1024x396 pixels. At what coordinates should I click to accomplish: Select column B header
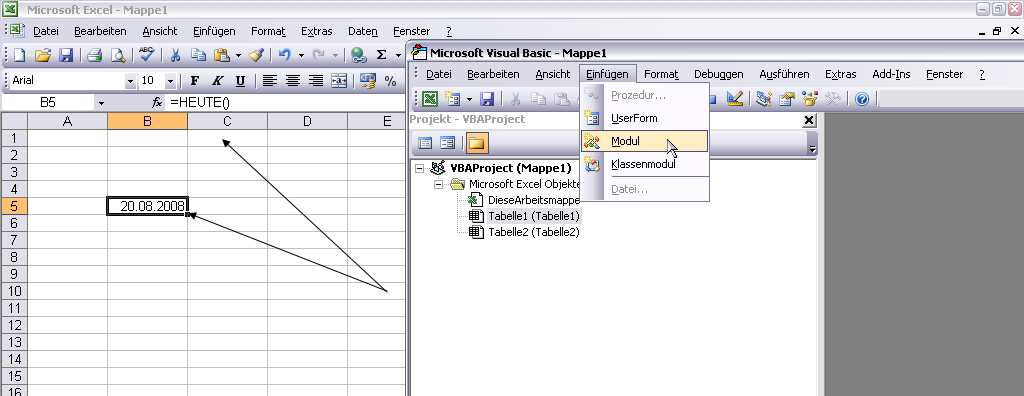coord(148,121)
